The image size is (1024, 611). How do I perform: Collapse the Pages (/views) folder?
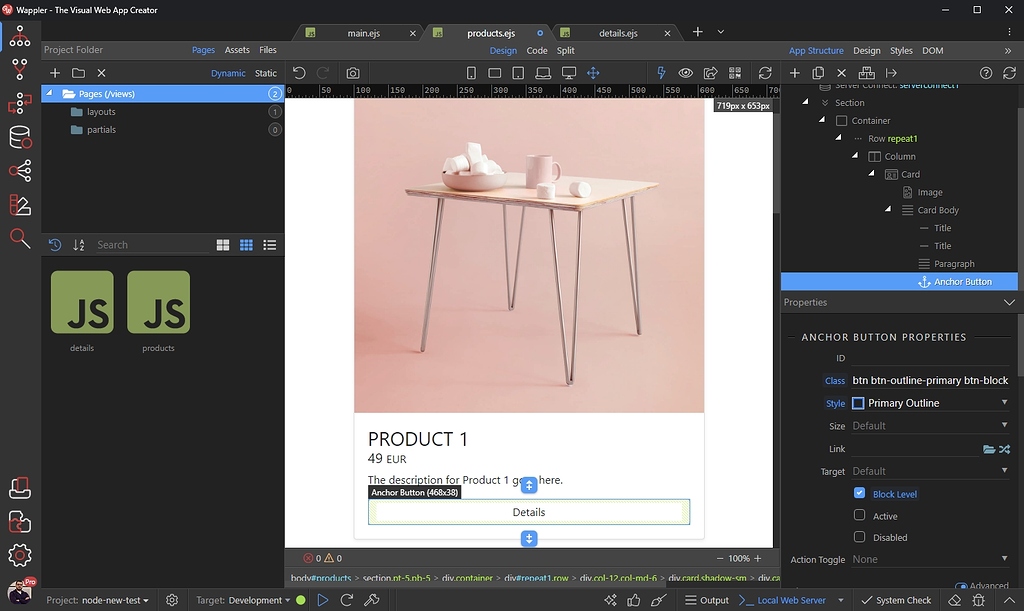pyautogui.click(x=49, y=94)
